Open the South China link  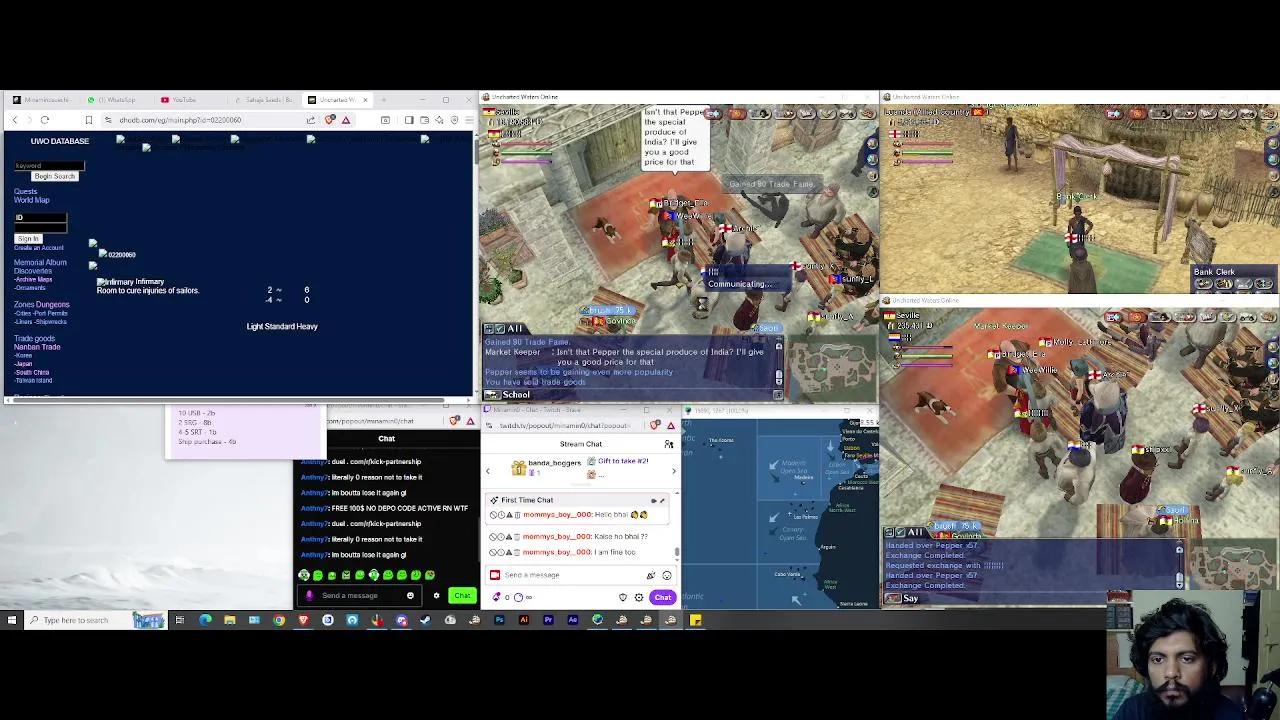[x=32, y=372]
